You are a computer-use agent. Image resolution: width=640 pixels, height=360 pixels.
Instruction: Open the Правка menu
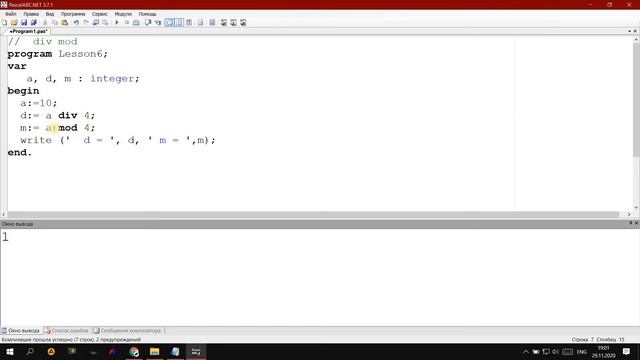(31, 14)
